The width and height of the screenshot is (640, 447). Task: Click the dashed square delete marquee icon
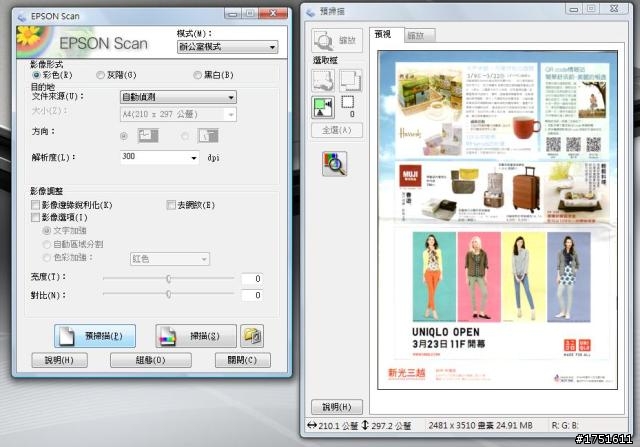348,102
